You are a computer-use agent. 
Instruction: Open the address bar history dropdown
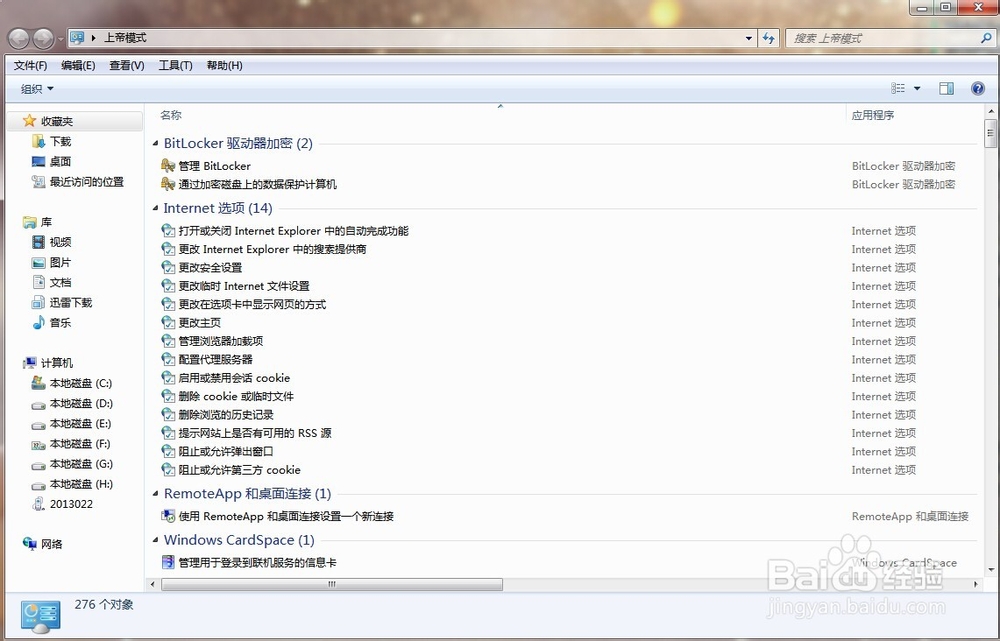click(x=749, y=38)
